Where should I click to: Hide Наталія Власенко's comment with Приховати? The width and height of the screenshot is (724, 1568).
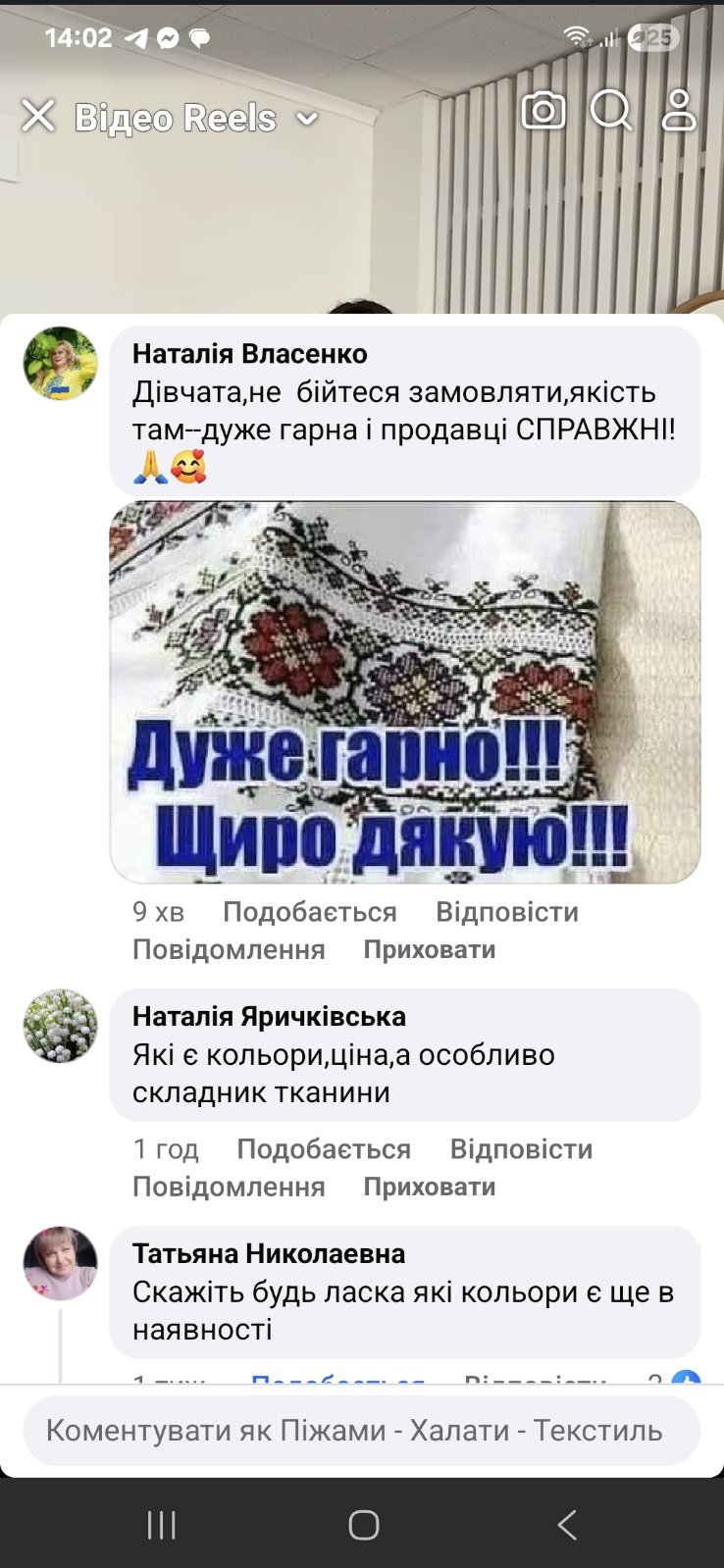coord(430,949)
